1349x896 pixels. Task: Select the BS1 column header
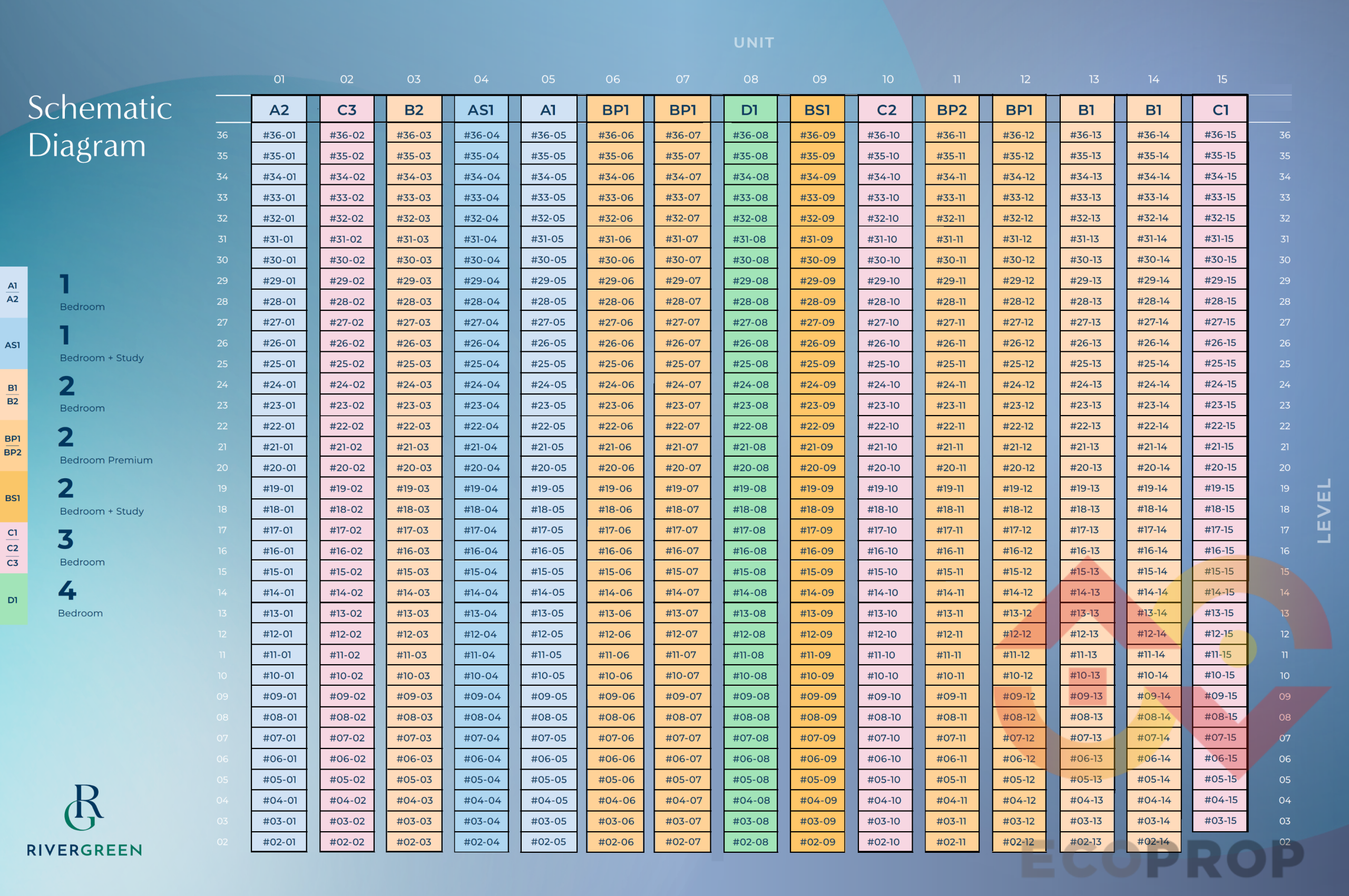[x=817, y=110]
